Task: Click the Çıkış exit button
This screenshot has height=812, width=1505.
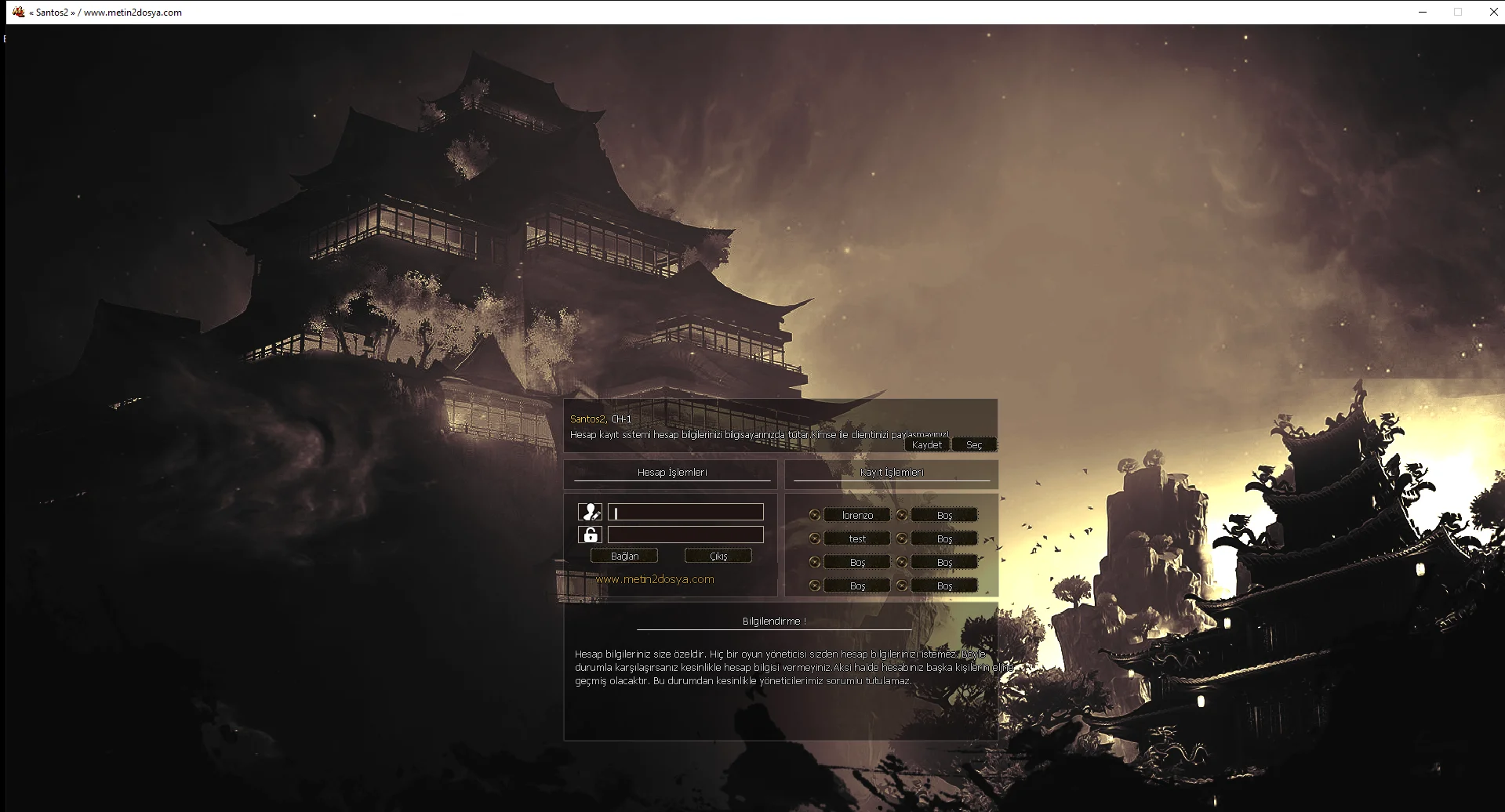Action: (x=718, y=556)
